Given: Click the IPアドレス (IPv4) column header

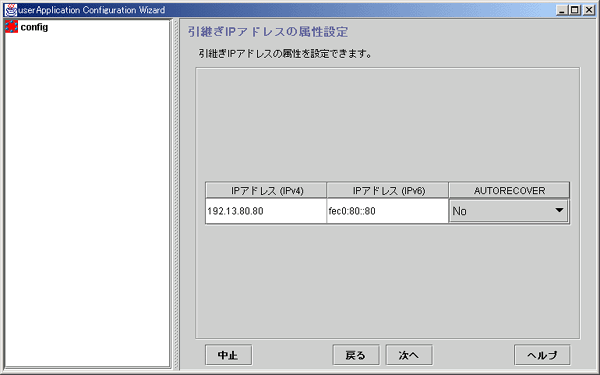Looking at the screenshot, I should tap(266, 190).
